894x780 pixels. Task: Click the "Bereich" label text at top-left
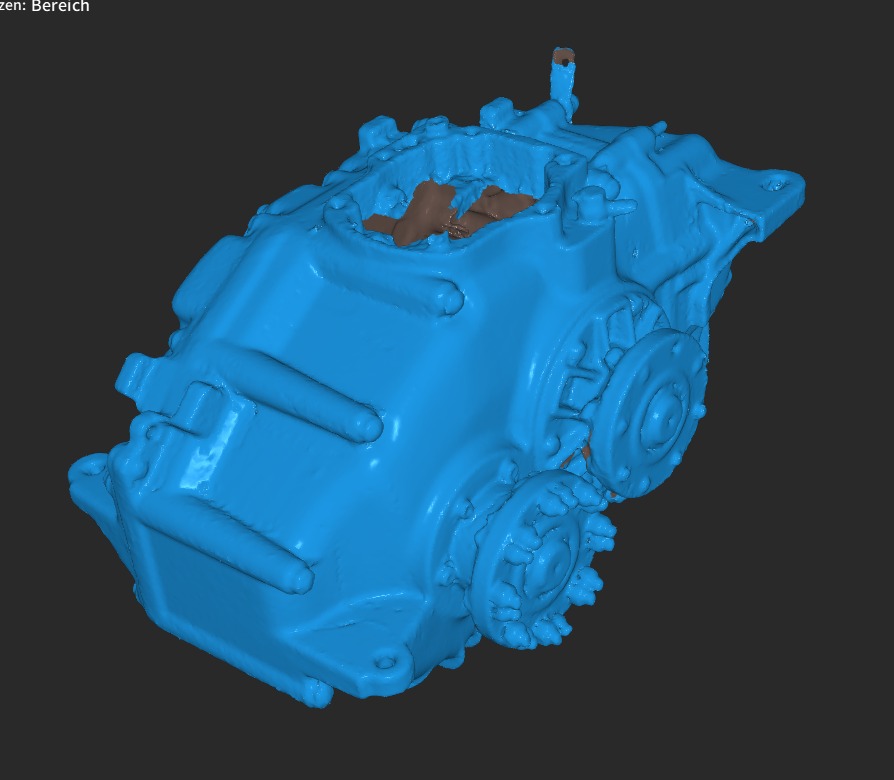[x=60, y=7]
